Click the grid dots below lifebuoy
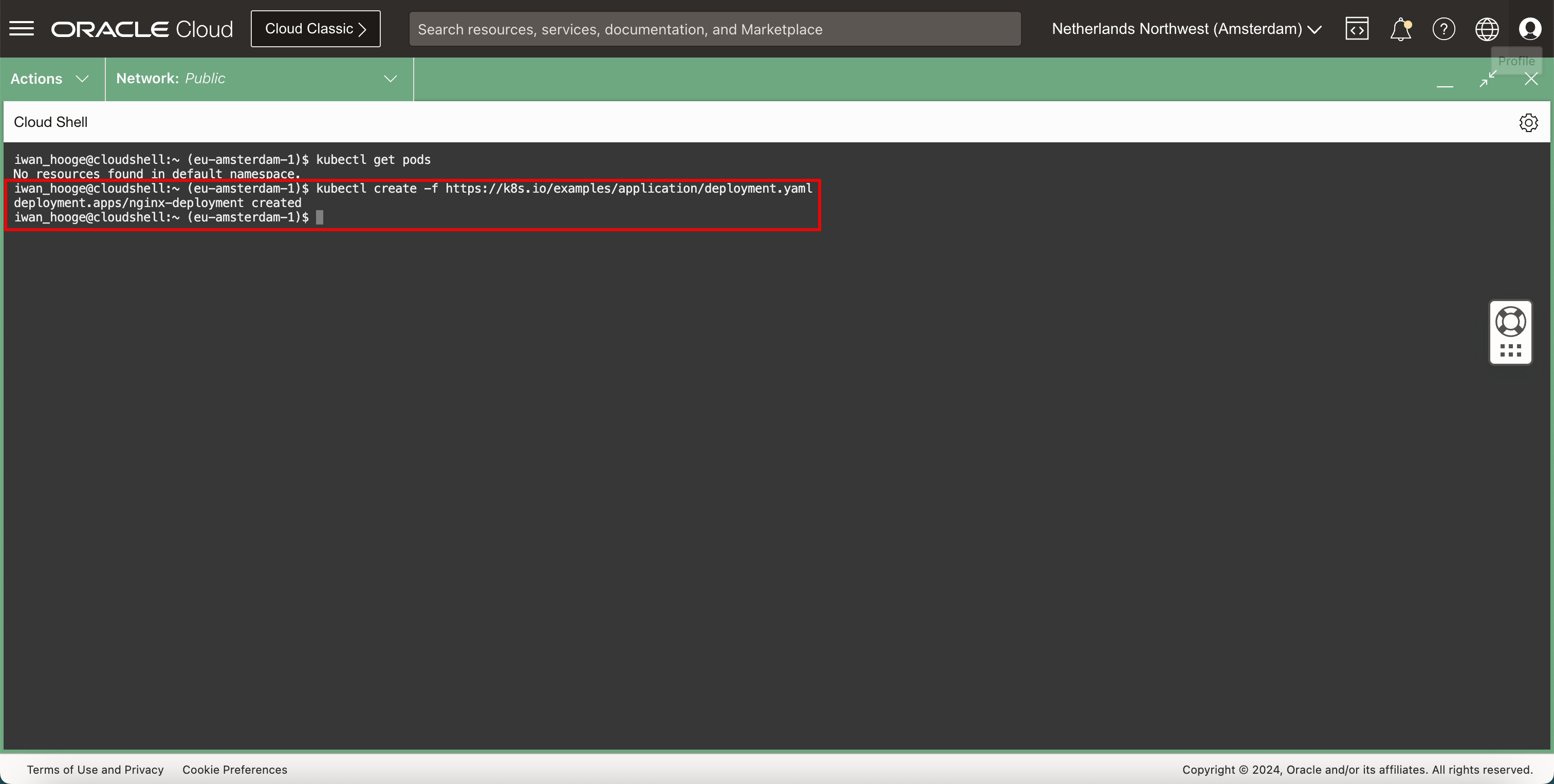 (1510, 350)
